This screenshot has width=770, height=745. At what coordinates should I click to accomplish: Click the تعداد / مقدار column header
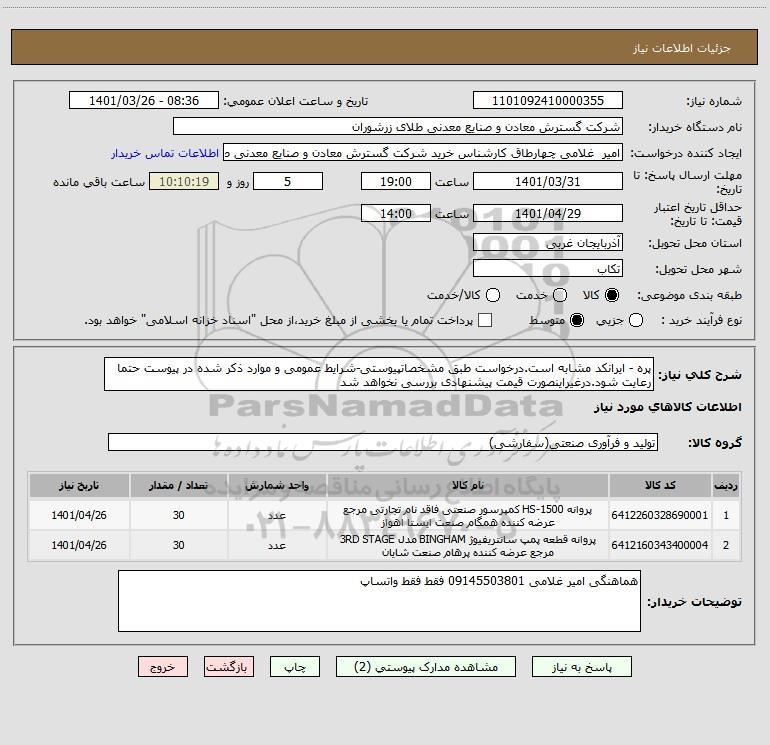[179, 486]
